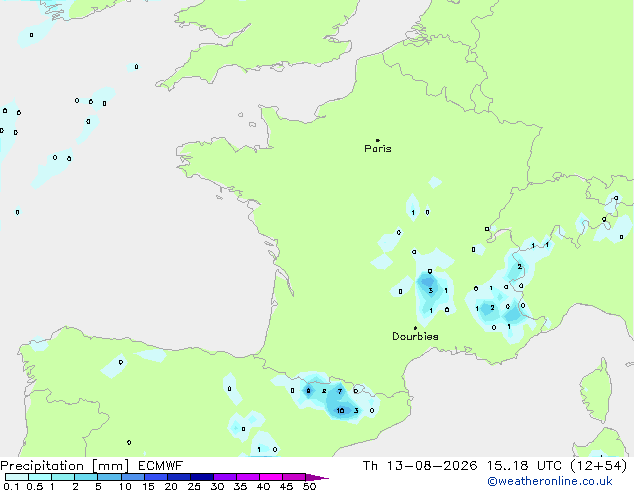
Task: Pick the legend swatch between 0.1 and 0.5
Action: click(x=17, y=477)
